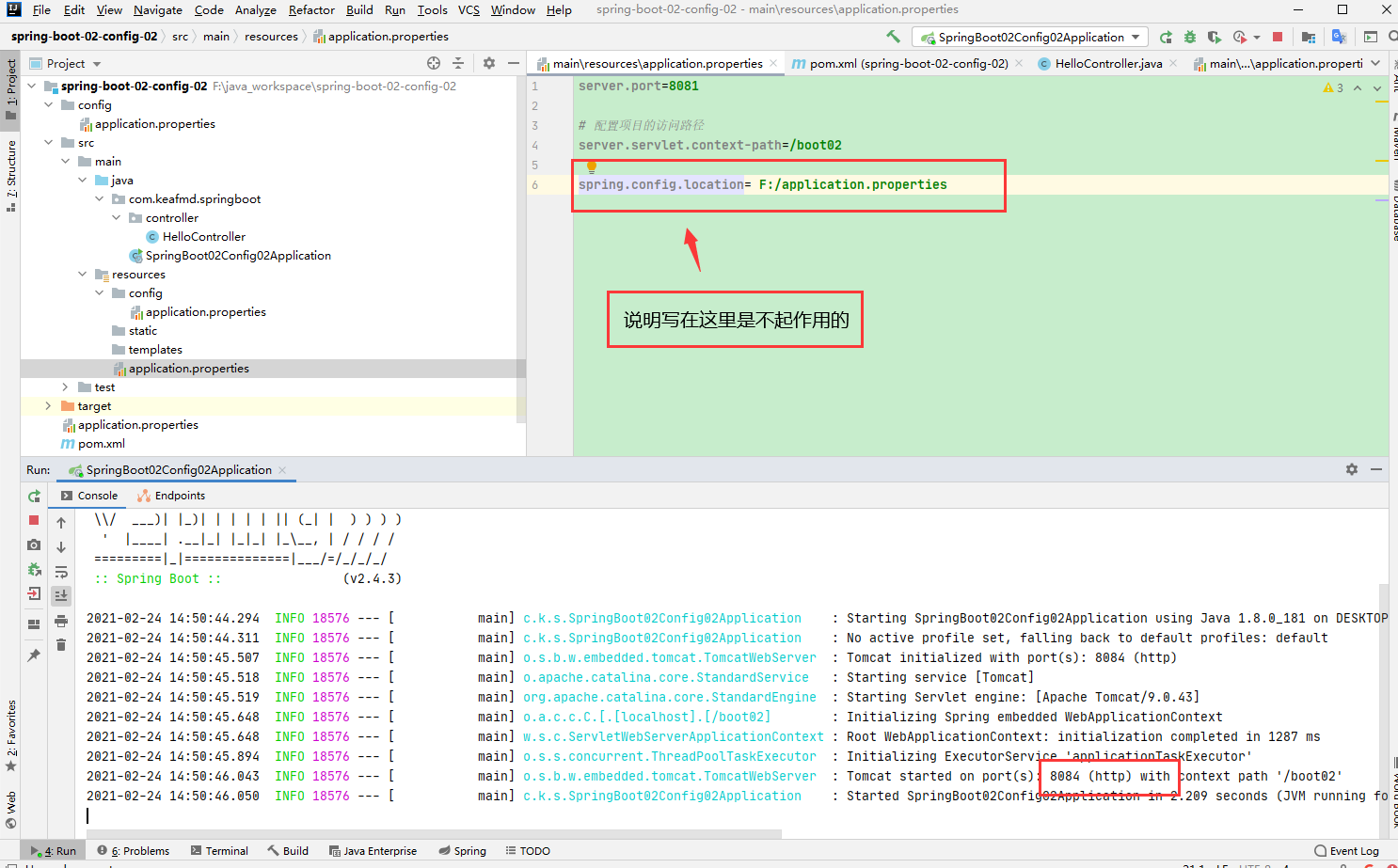Screen dimensions: 1398x868
Task: Open the Event Log
Action: [x=1346, y=850]
